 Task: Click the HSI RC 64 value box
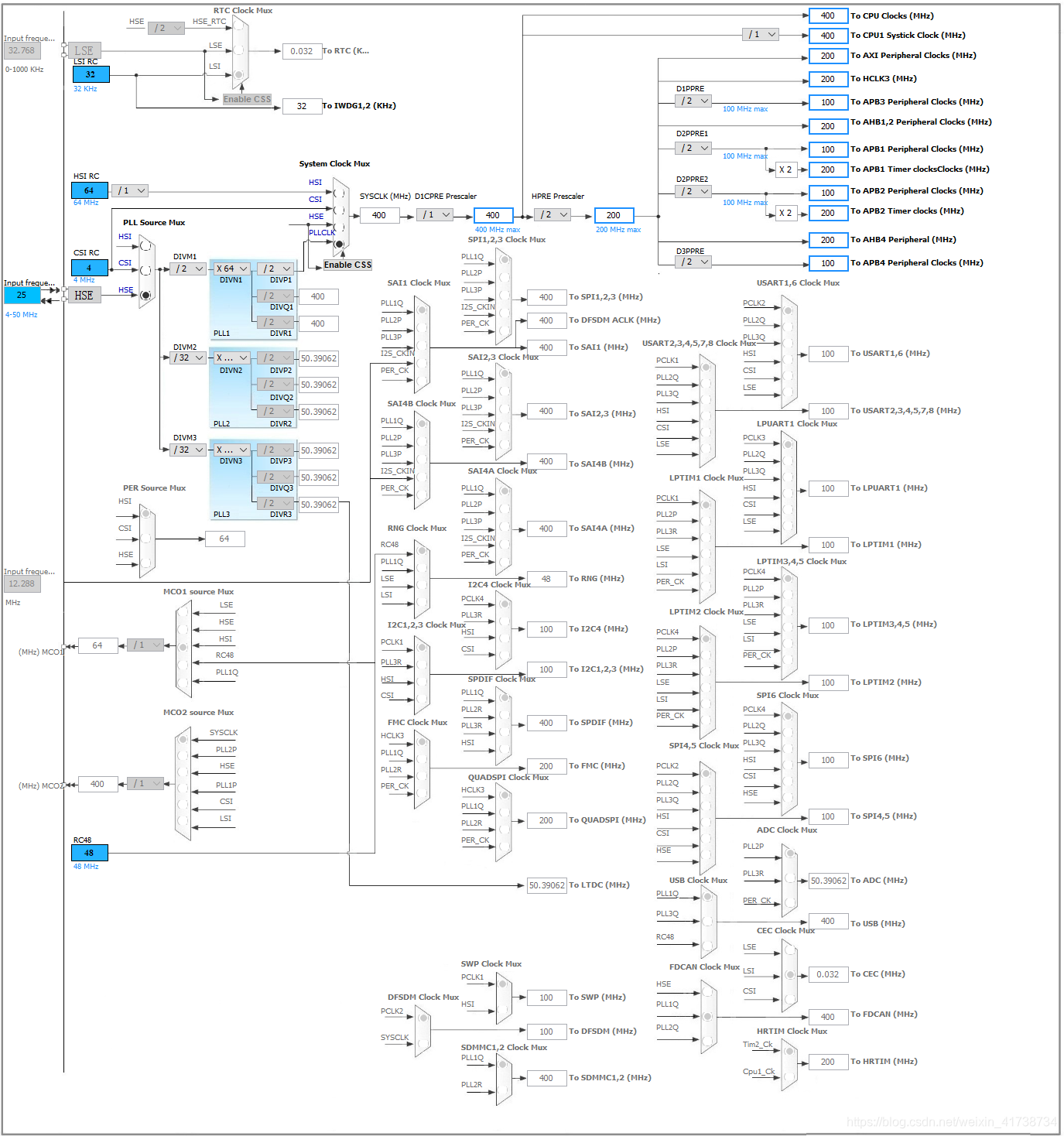click(89, 190)
